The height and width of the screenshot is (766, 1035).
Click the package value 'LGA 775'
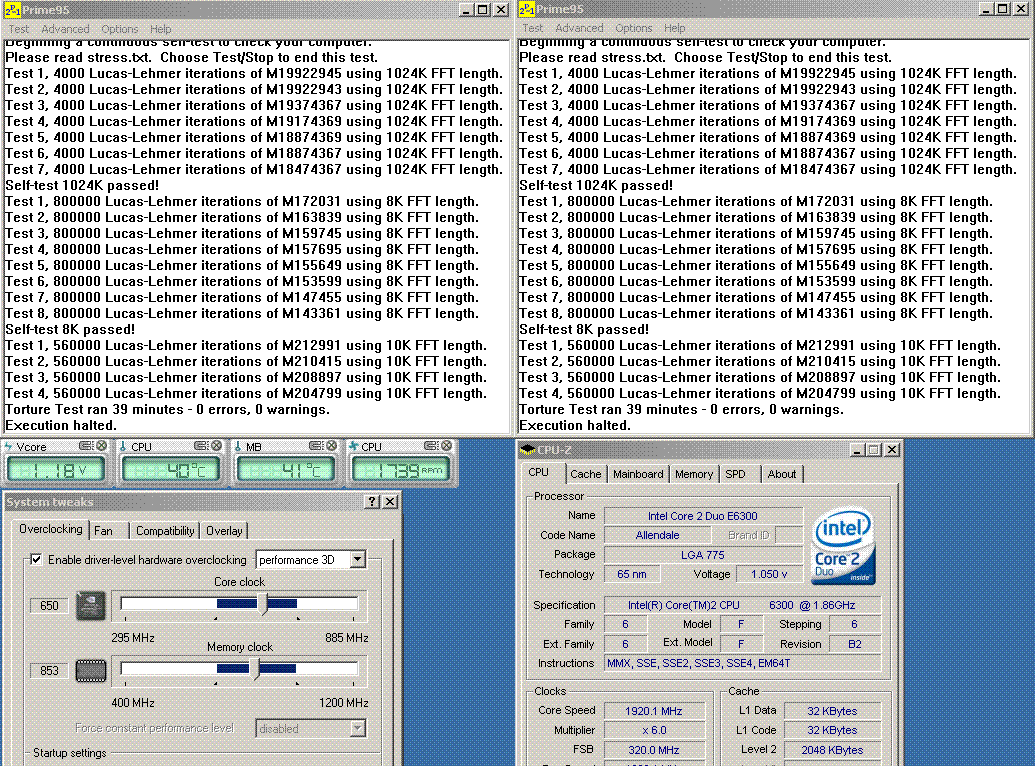click(x=703, y=555)
